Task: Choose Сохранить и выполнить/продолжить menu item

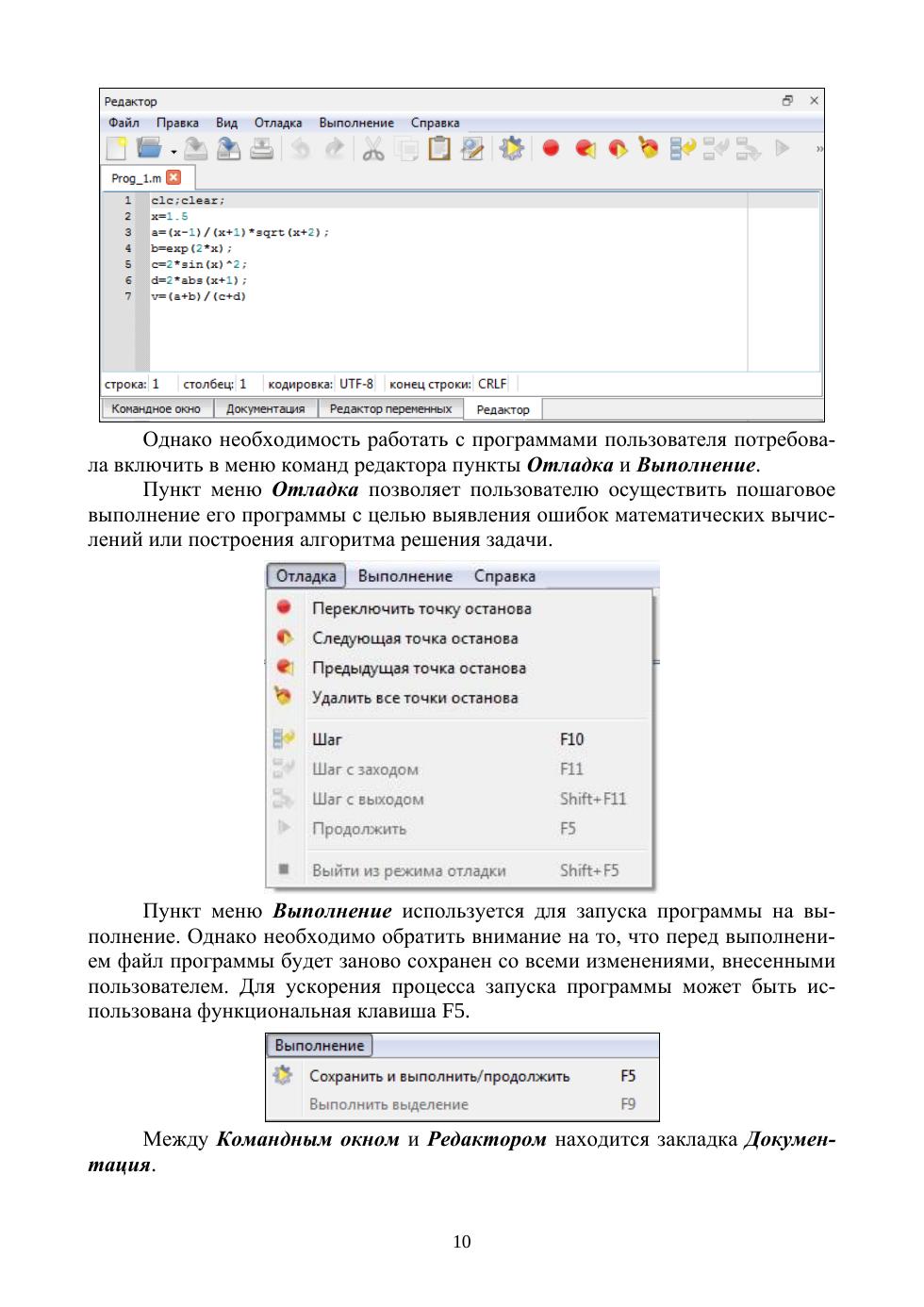Action: point(439,1076)
